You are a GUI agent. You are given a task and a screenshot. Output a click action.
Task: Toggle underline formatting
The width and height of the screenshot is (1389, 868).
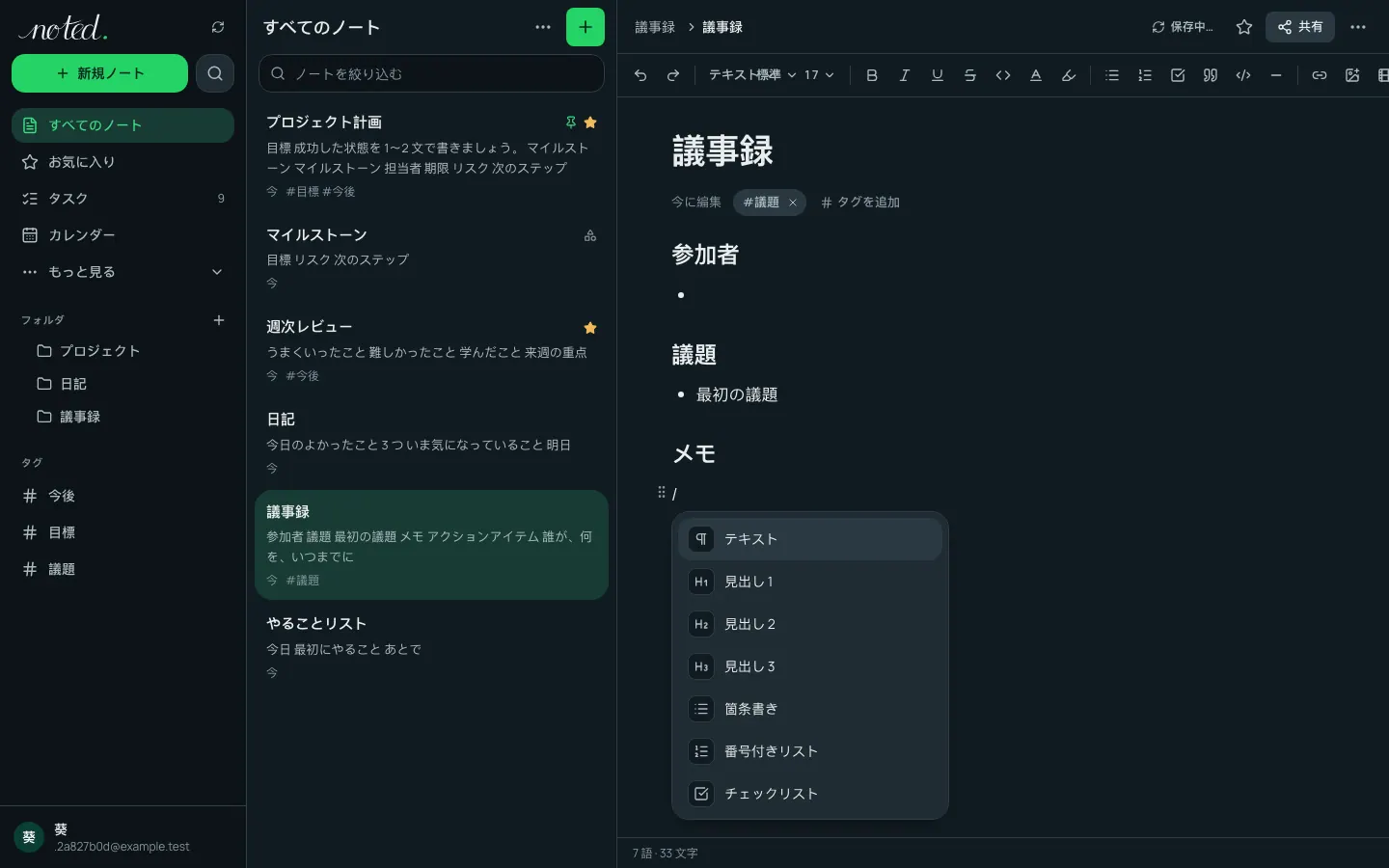pos(938,75)
